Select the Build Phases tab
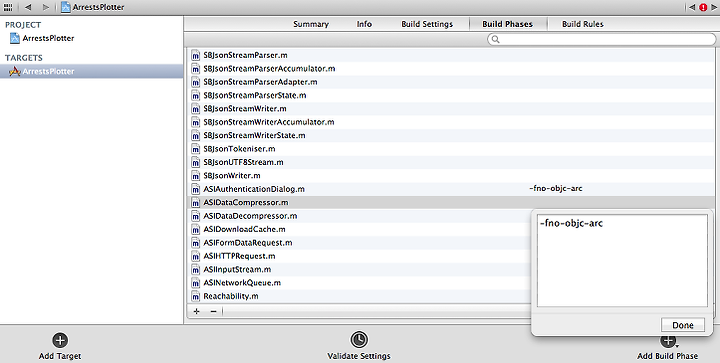This screenshot has width=720, height=363. 507,24
